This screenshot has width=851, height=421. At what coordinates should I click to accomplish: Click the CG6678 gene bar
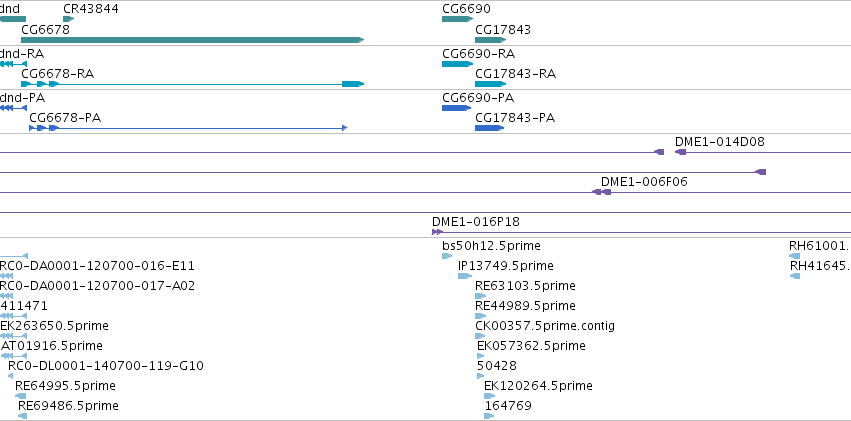(192, 40)
